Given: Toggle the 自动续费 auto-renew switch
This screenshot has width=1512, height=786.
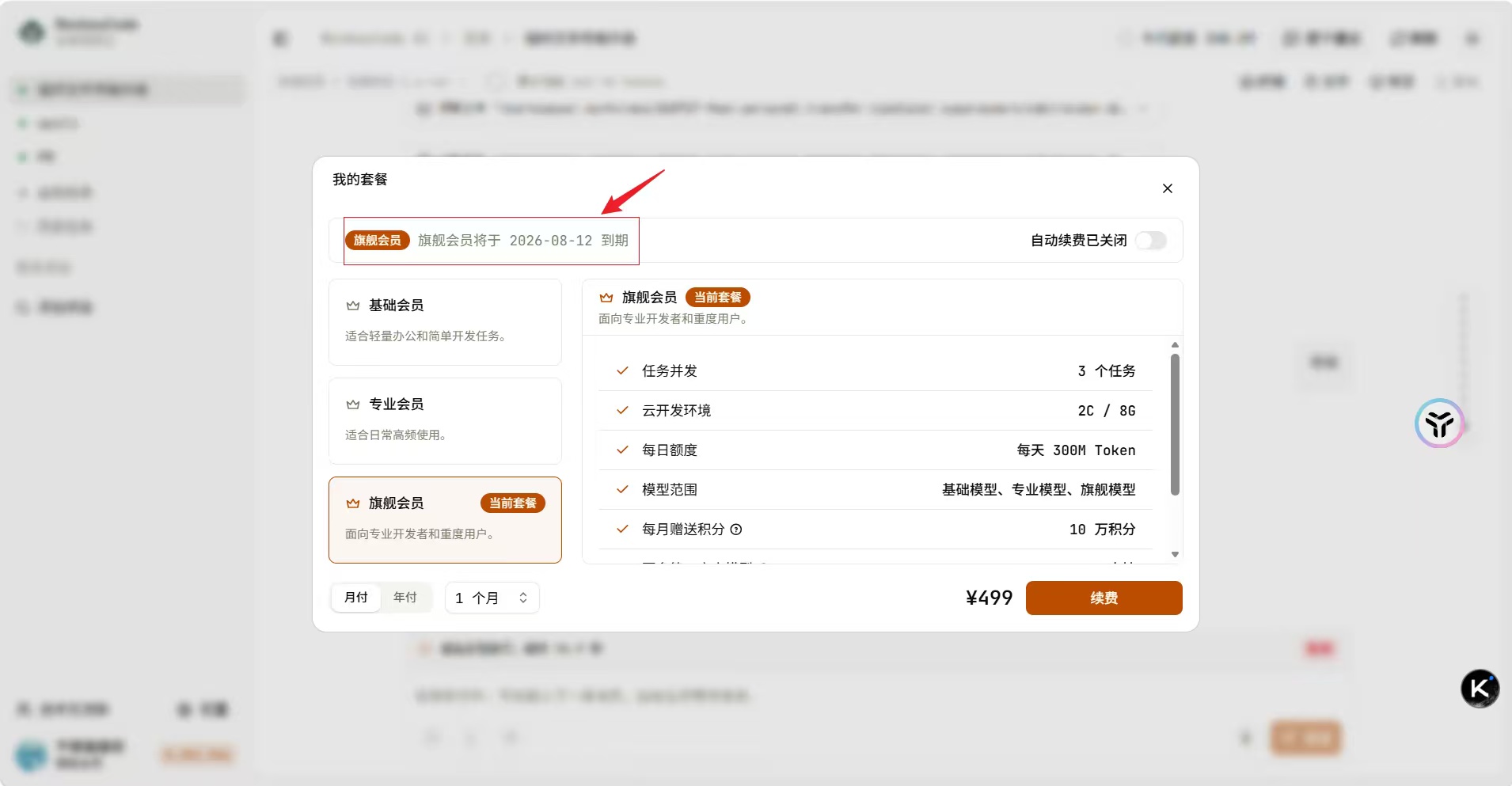Looking at the screenshot, I should pyautogui.click(x=1151, y=241).
